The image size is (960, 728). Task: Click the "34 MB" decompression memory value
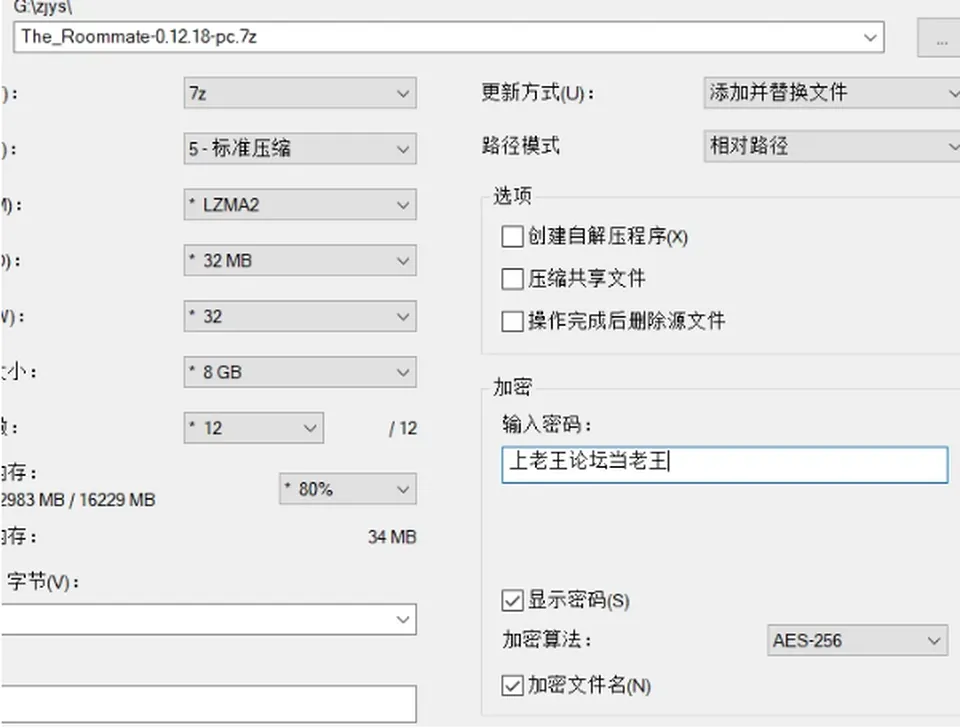[392, 538]
